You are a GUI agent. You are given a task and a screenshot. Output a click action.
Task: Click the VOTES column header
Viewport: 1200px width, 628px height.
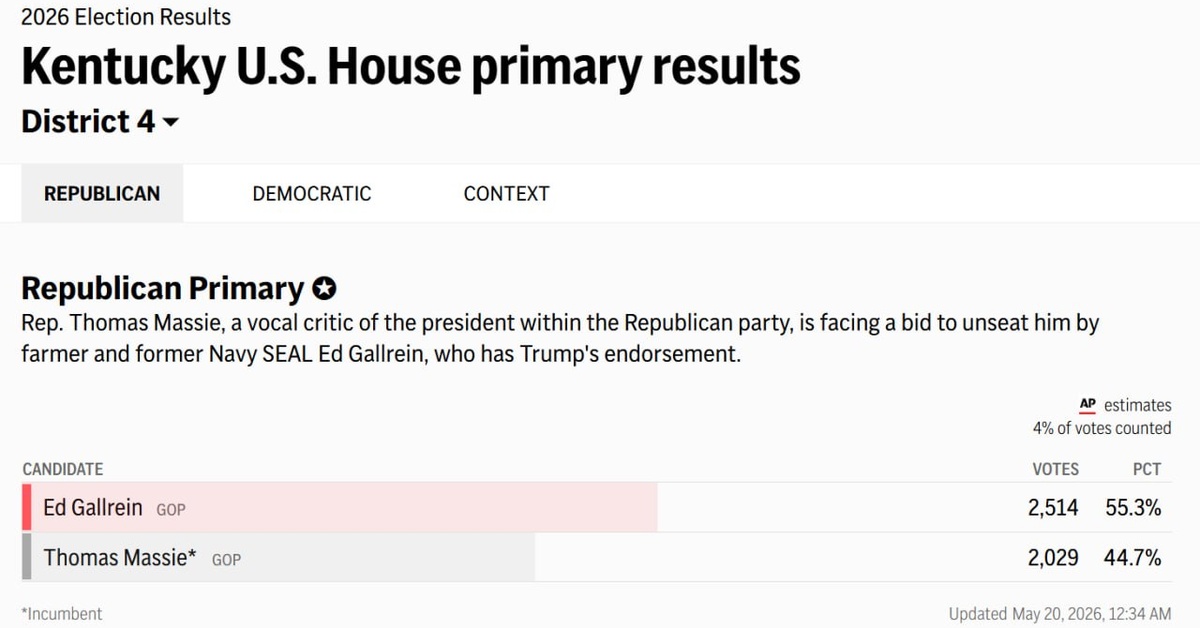coord(1055,469)
